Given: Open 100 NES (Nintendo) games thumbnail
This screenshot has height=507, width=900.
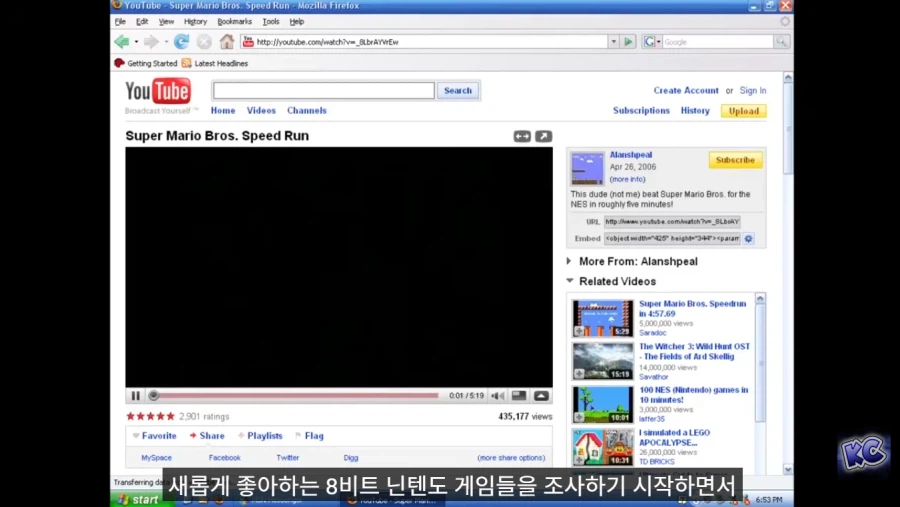Looking at the screenshot, I should click(603, 404).
